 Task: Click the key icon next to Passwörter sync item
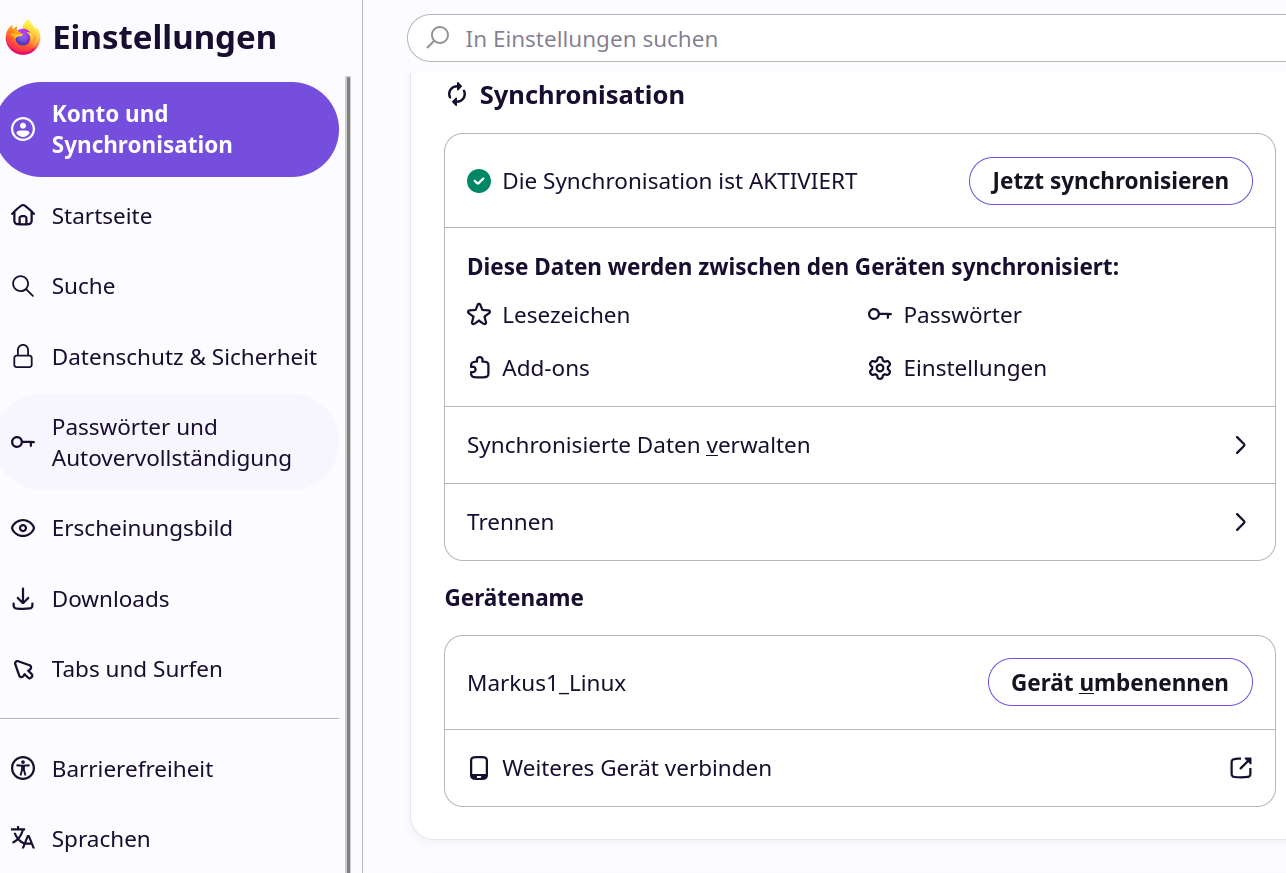point(880,315)
